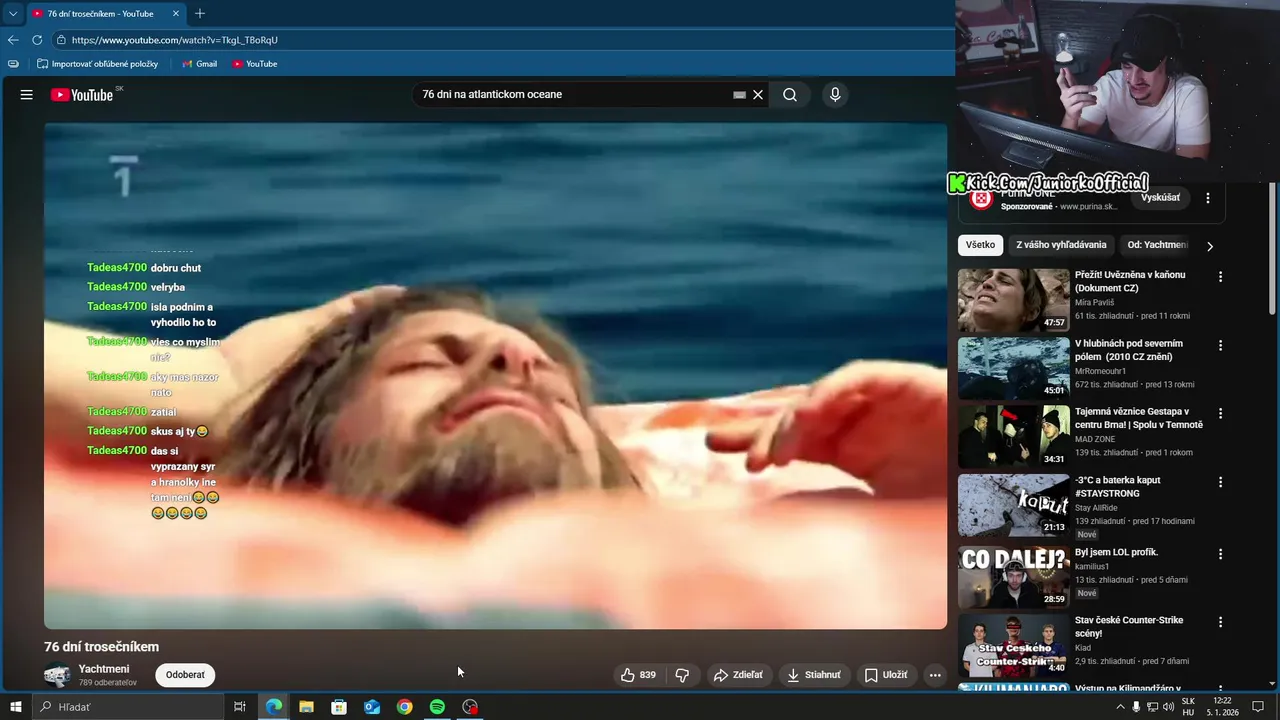Open the on-screen keyboard icon in search box
Viewport: 1280px width, 720px height.
click(740, 95)
